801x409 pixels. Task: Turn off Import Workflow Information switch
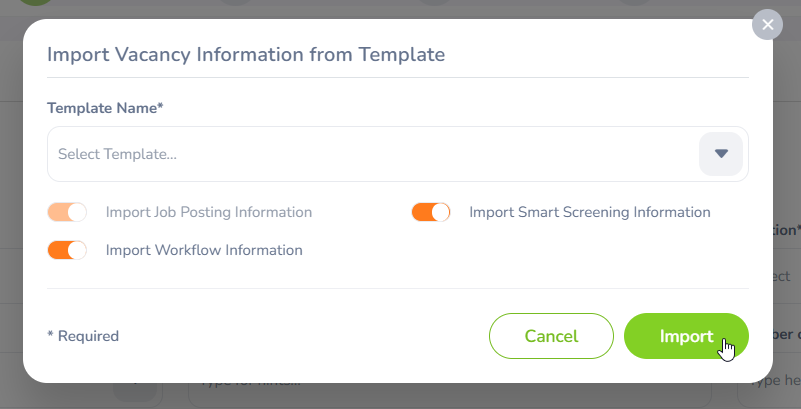[67, 250]
